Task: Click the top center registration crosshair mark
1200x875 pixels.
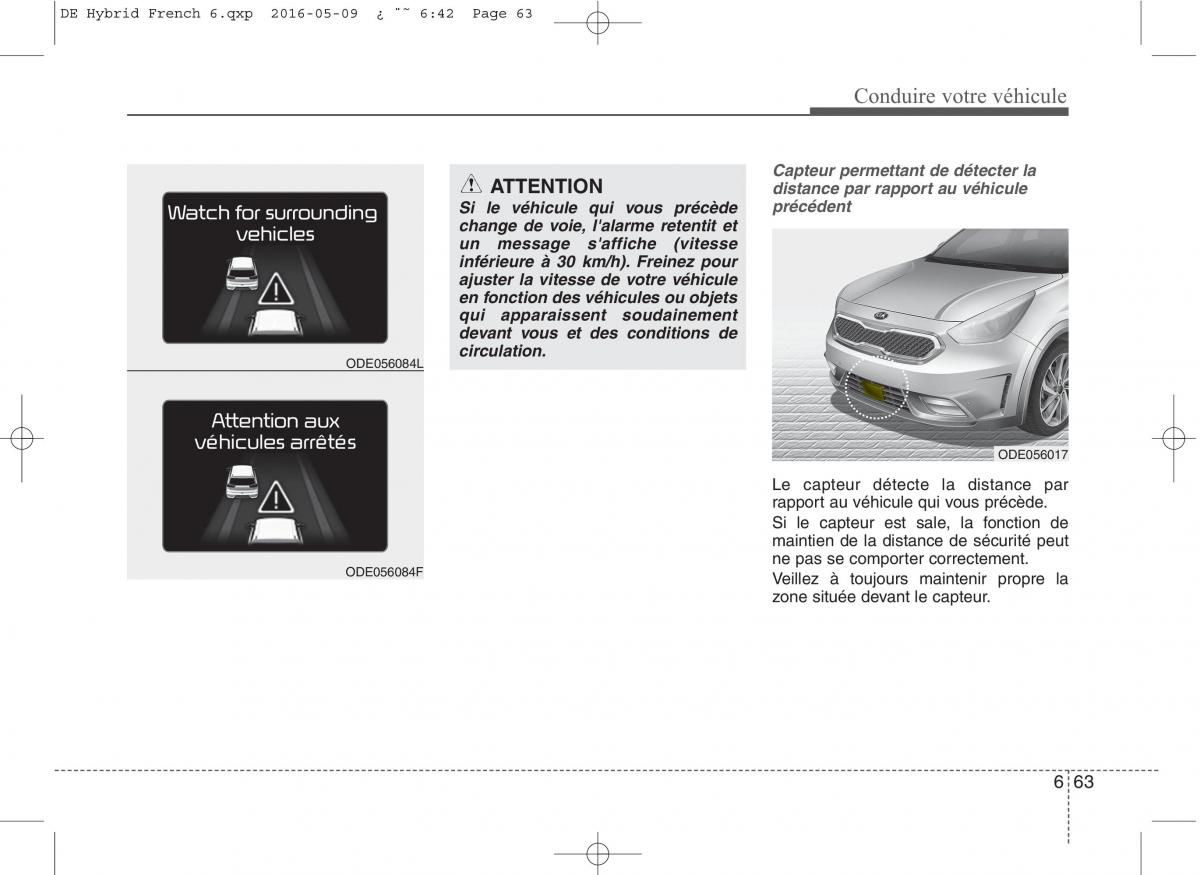Action: pyautogui.click(x=598, y=24)
